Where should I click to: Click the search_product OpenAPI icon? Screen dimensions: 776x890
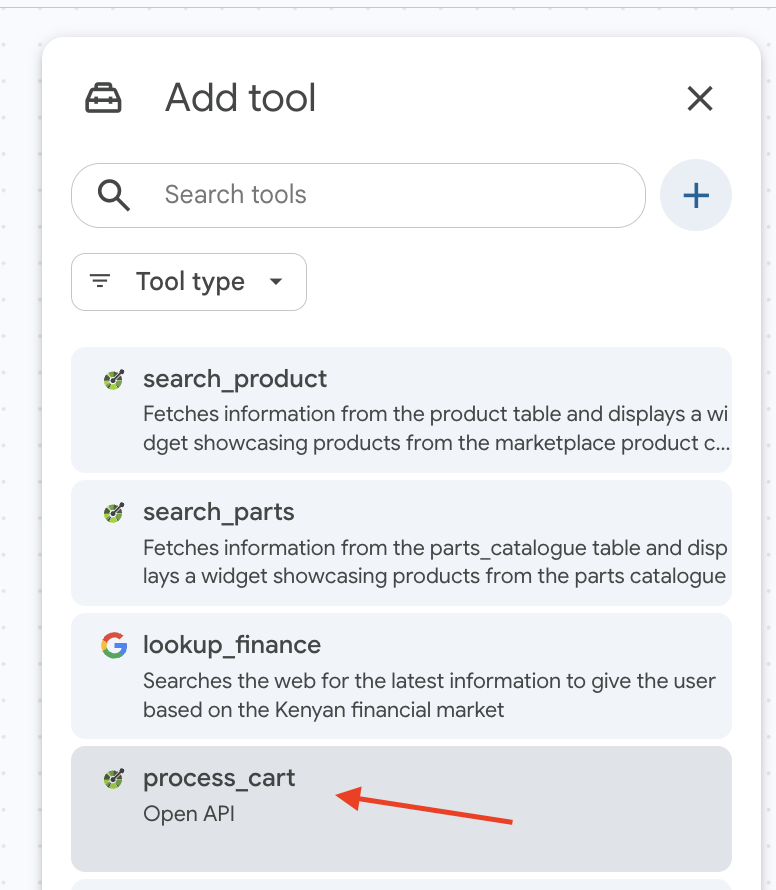click(114, 379)
